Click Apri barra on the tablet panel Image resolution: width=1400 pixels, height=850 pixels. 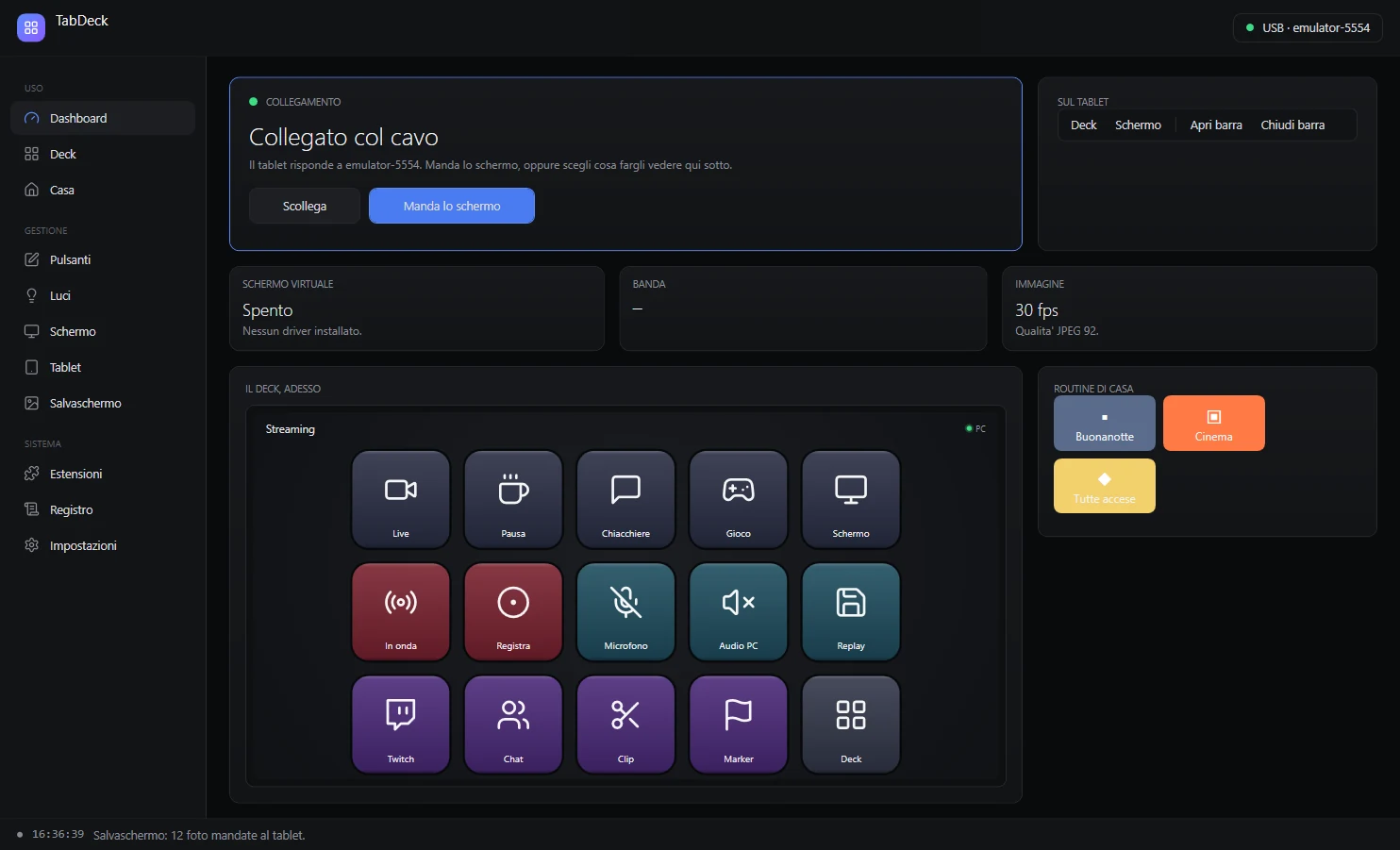[x=1216, y=125]
